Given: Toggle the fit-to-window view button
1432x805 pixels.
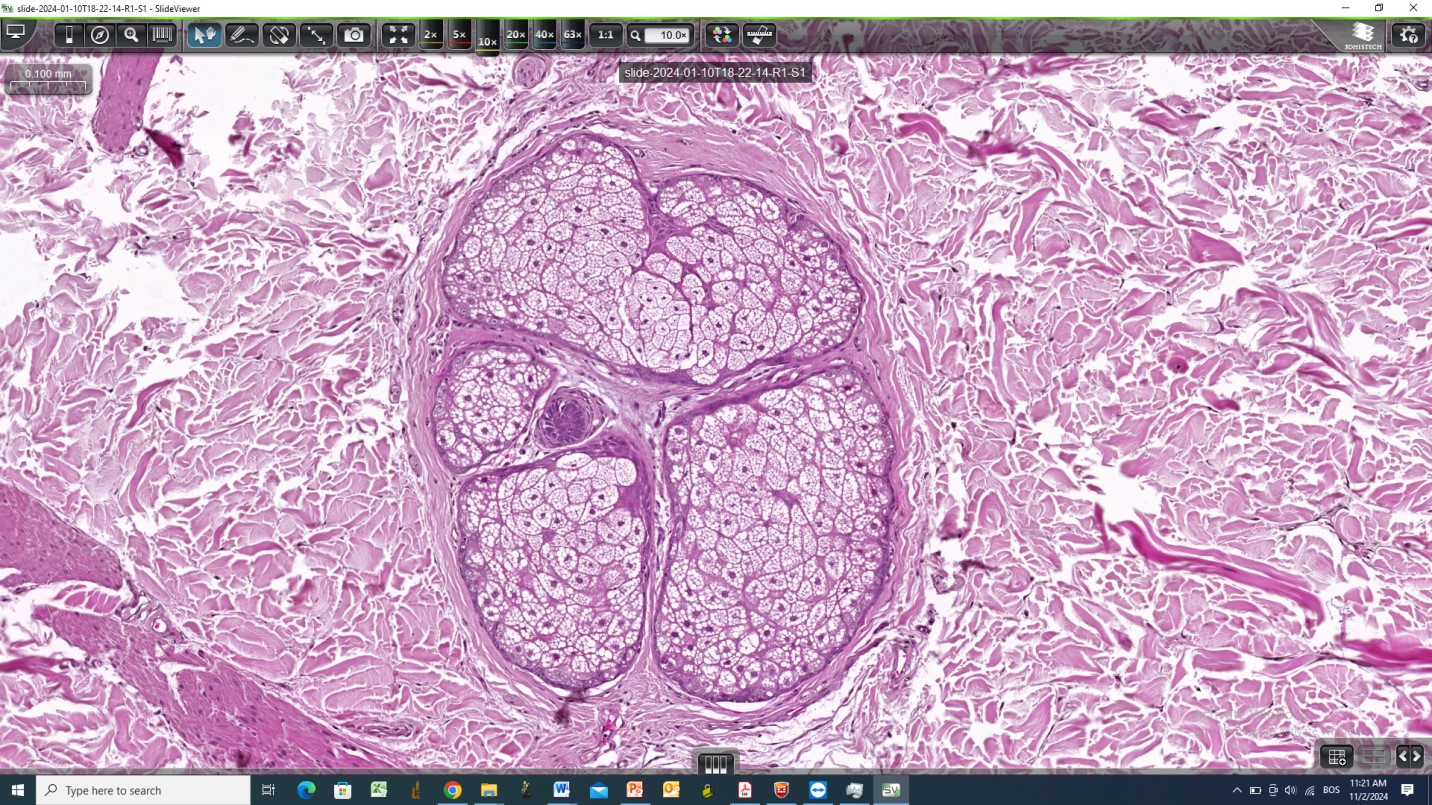Looking at the screenshot, I should [x=398, y=35].
